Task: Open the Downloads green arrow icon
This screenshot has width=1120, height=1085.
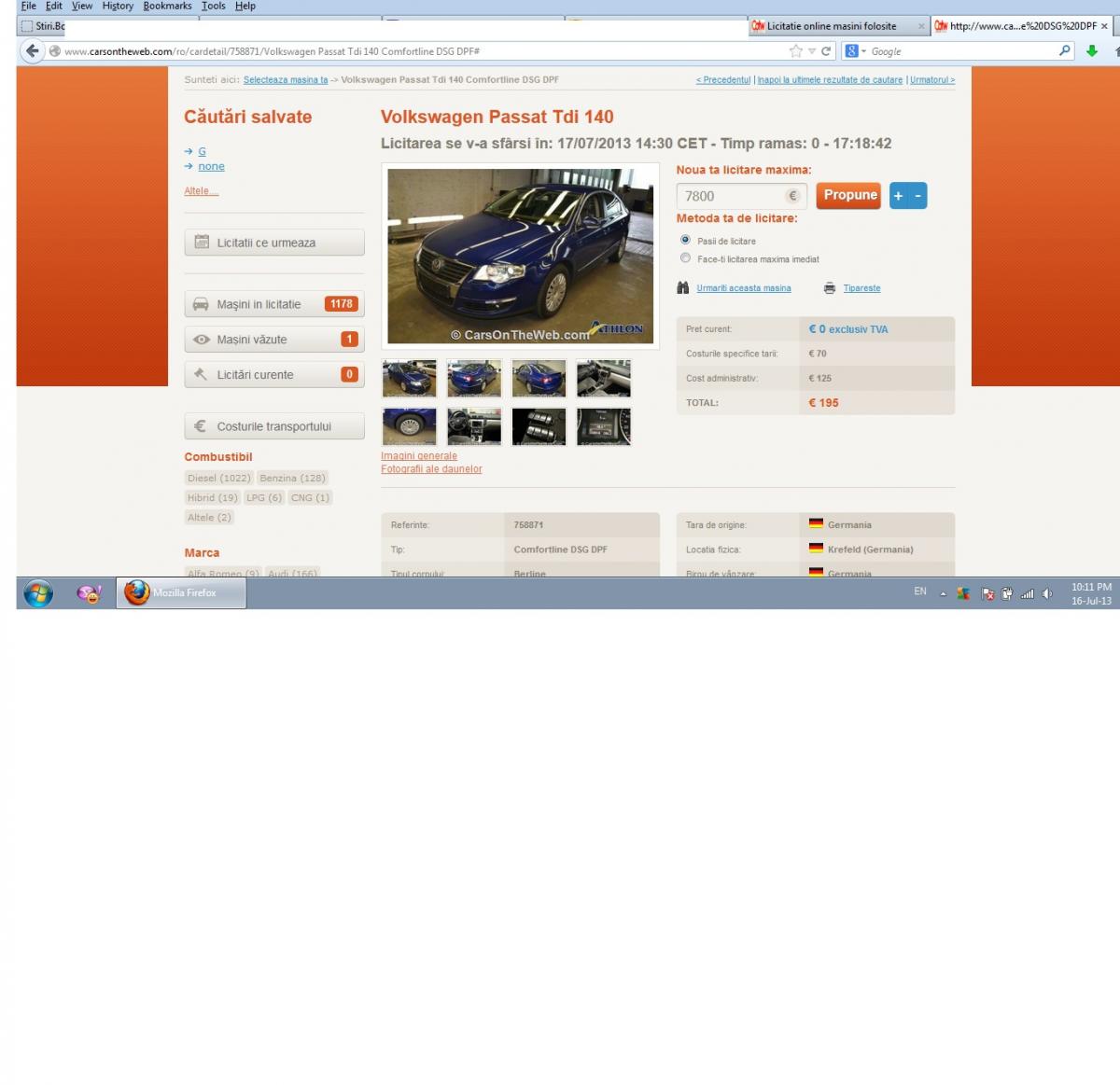Action: (1092, 51)
